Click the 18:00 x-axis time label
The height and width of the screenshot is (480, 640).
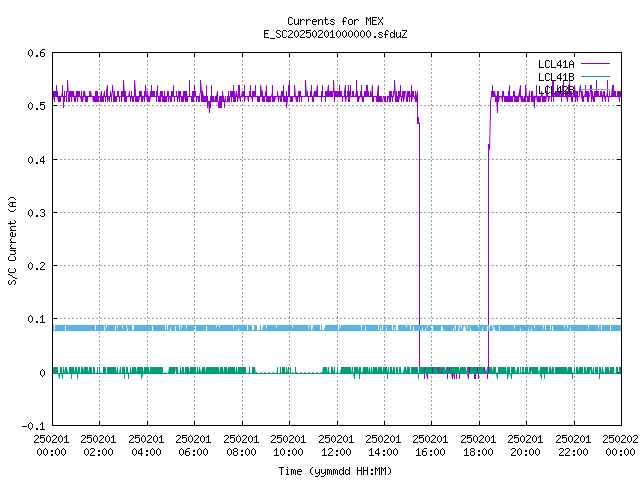click(x=478, y=452)
